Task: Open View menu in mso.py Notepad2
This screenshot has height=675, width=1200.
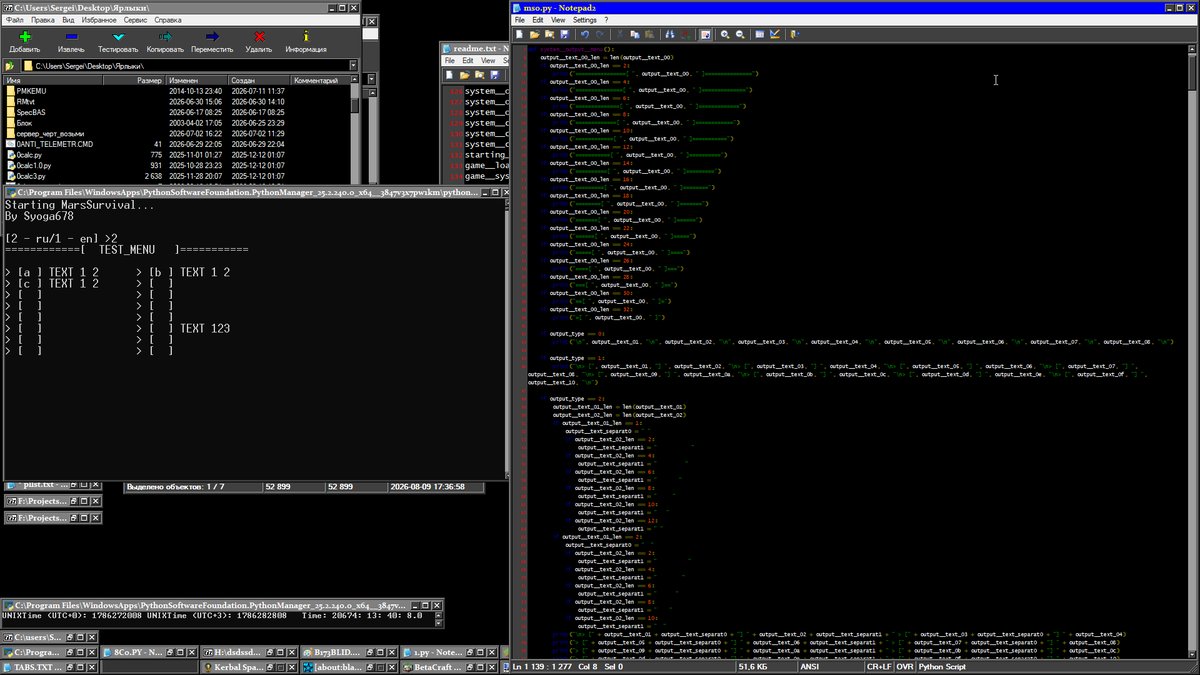Action: tap(557, 19)
